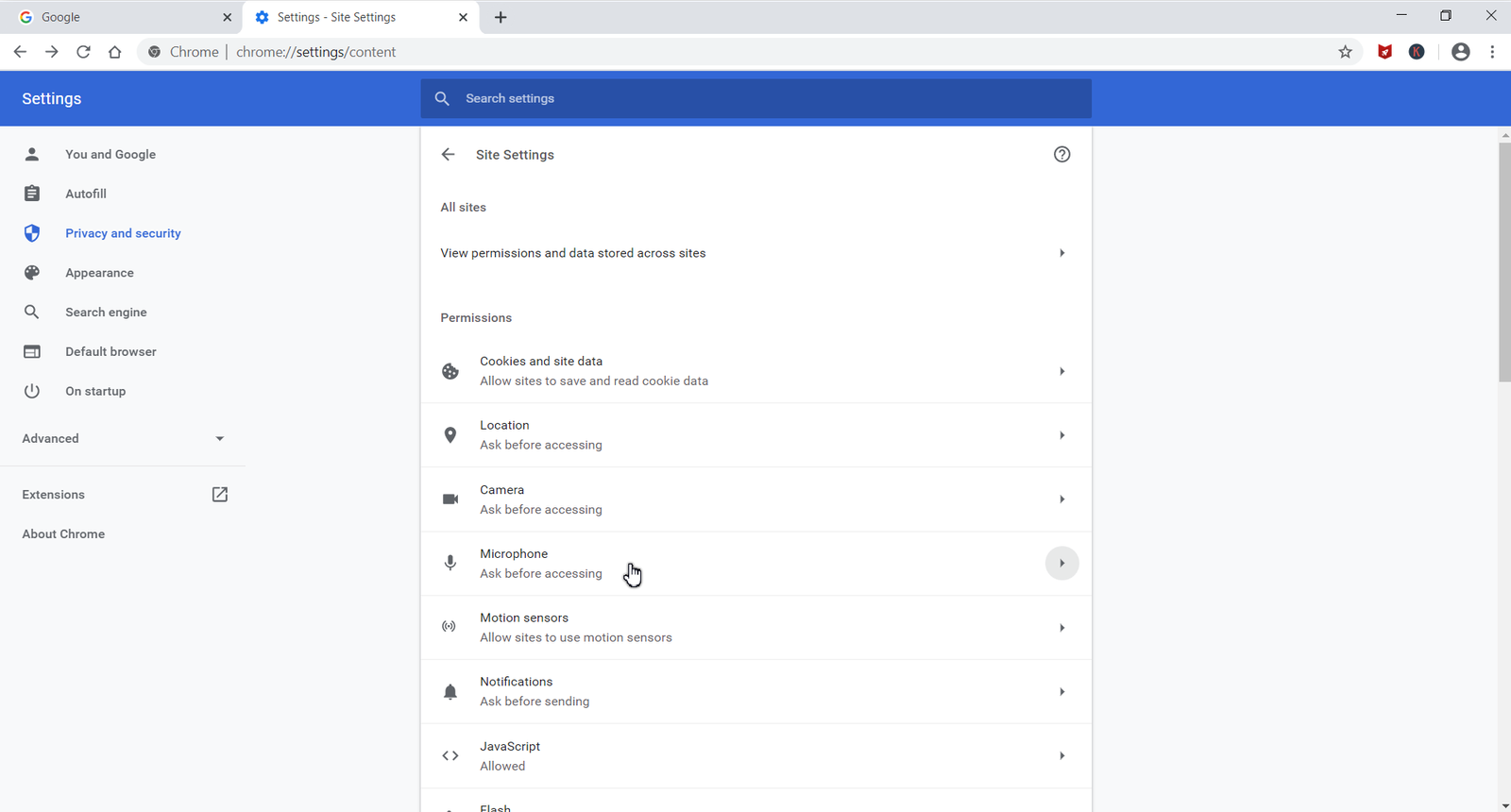This screenshot has width=1511, height=812.
Task: Open the Chrome three-dot menu
Action: pos(1492,52)
